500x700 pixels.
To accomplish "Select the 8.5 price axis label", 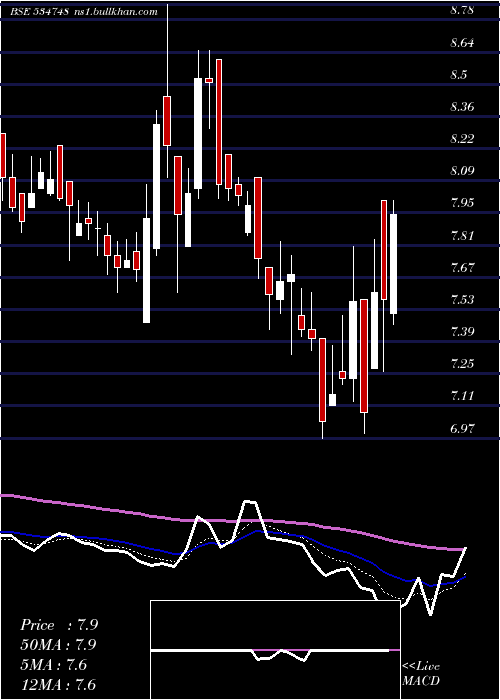I will 458,75.
